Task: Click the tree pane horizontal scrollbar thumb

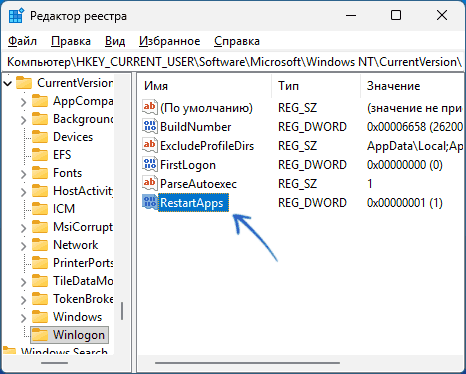Action: tap(54, 363)
